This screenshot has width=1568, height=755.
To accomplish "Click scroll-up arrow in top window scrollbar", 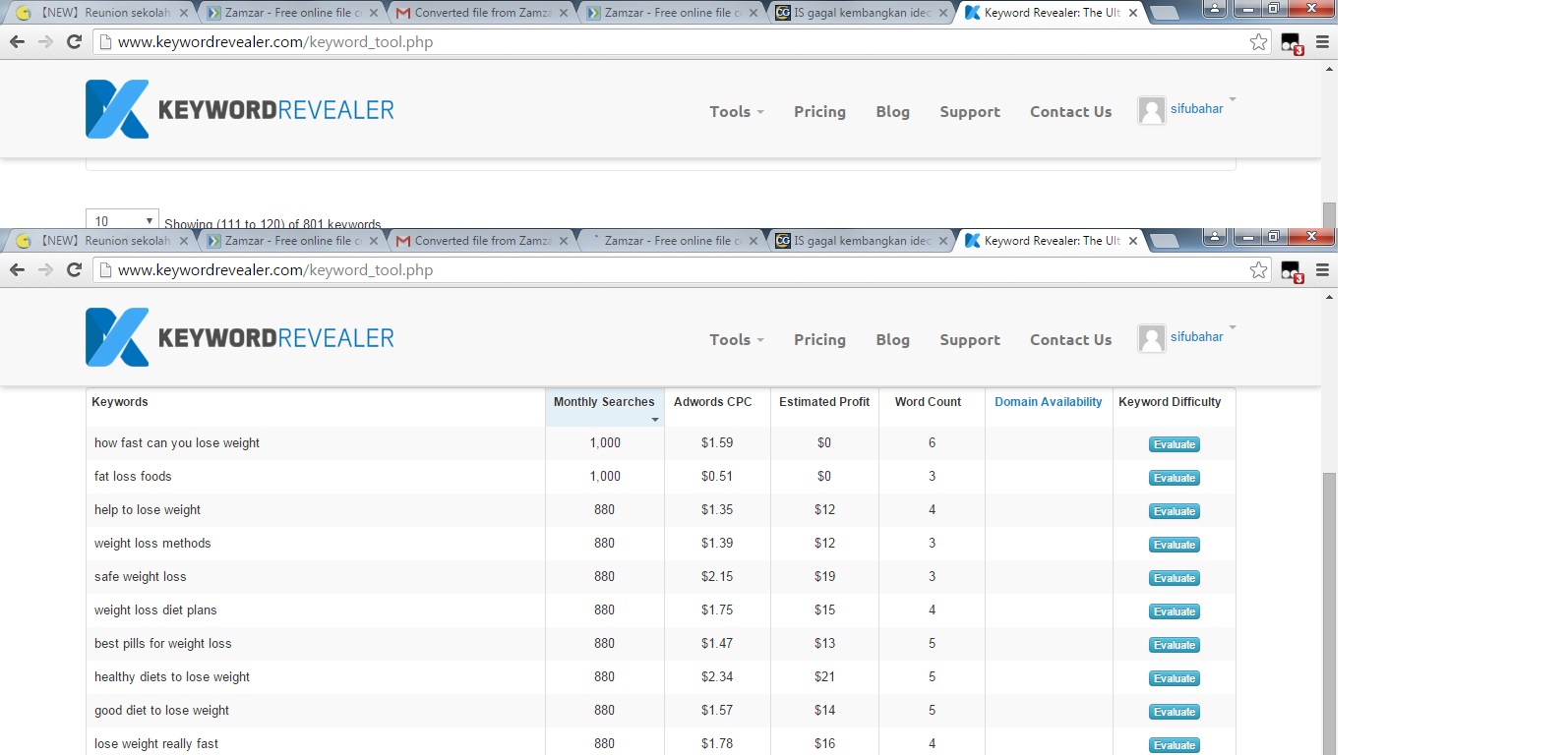I will pyautogui.click(x=1329, y=69).
